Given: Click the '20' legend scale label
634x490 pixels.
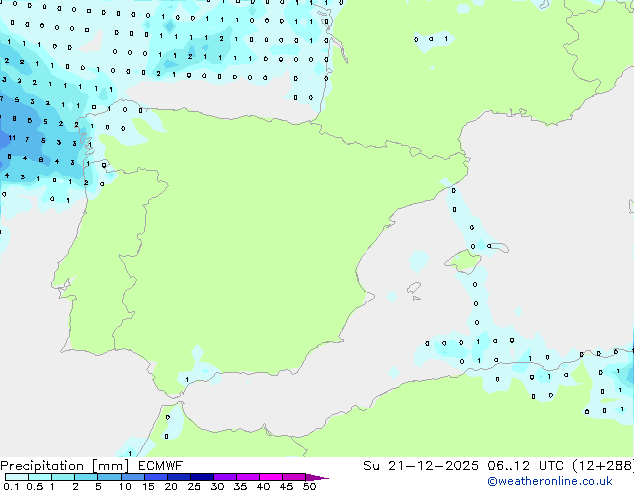Looking at the screenshot, I should coord(171,486).
